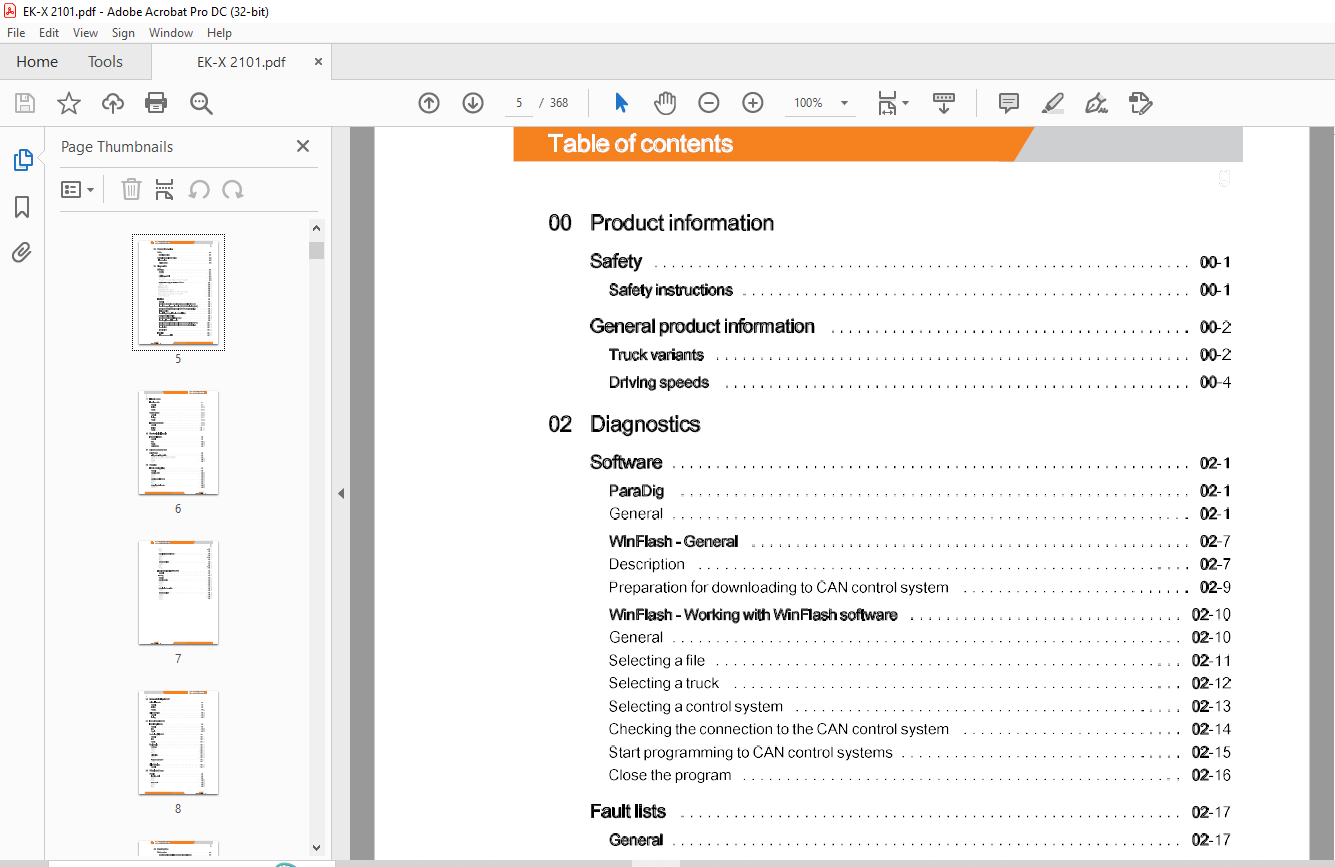Select the page 7 thumbnail
The height and width of the screenshot is (867, 1335).
tap(178, 593)
